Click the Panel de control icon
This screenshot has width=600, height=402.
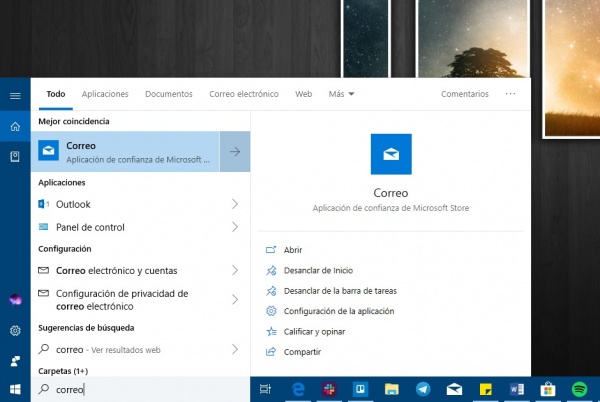tap(44, 227)
